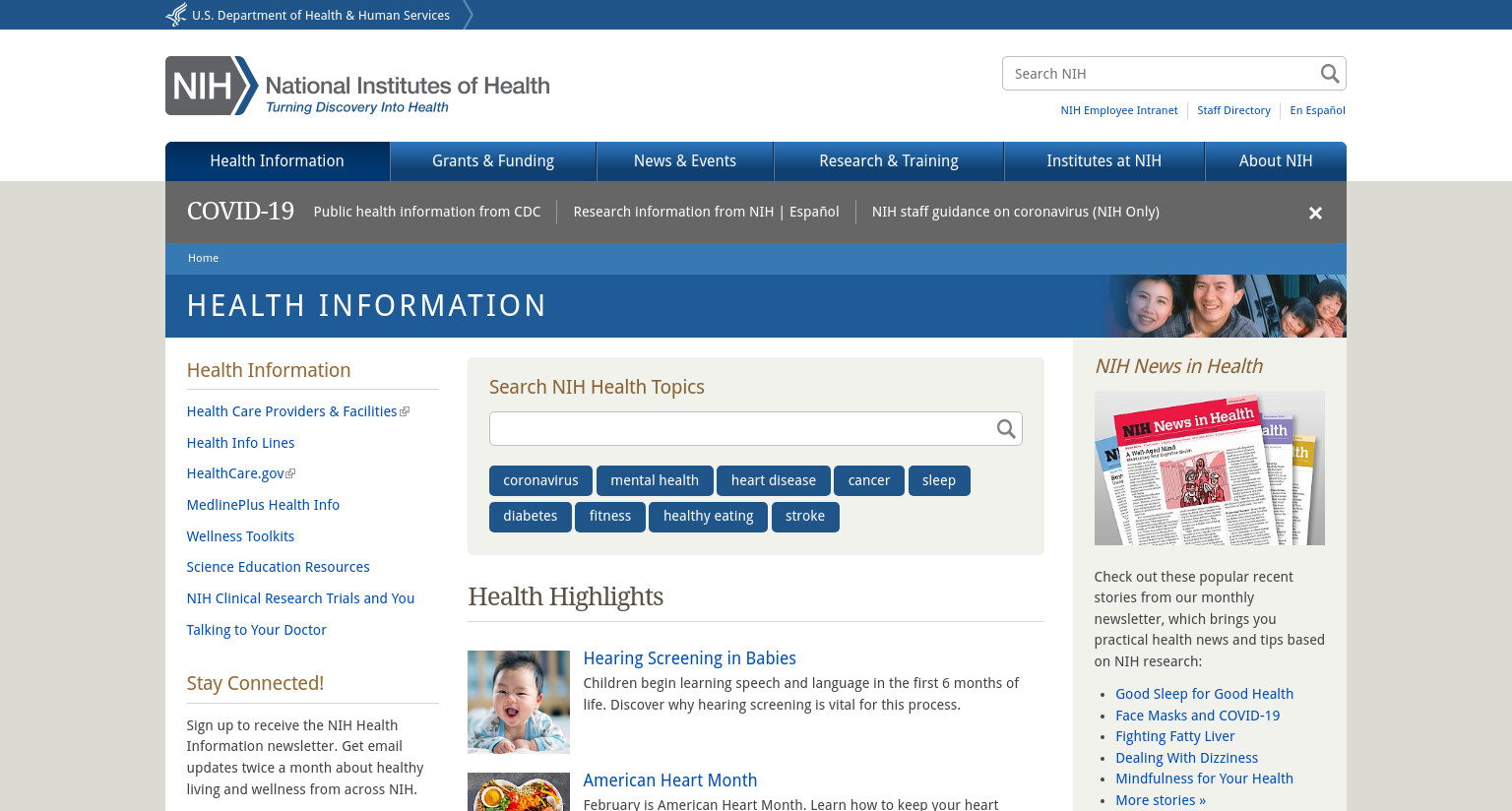The image size is (1512, 811).
Task: Open Science Education Resources link
Action: coord(278,567)
